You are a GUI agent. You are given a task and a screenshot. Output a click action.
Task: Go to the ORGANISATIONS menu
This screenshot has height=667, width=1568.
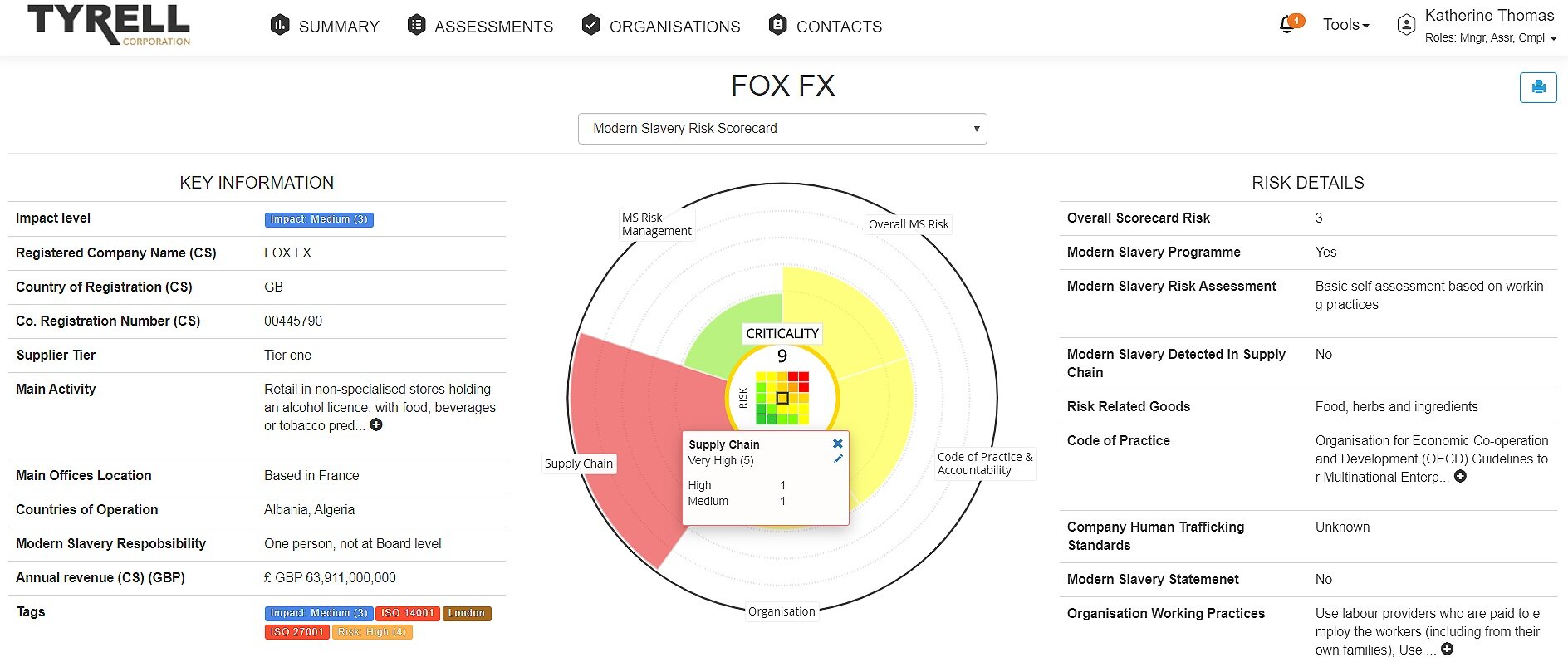(674, 27)
